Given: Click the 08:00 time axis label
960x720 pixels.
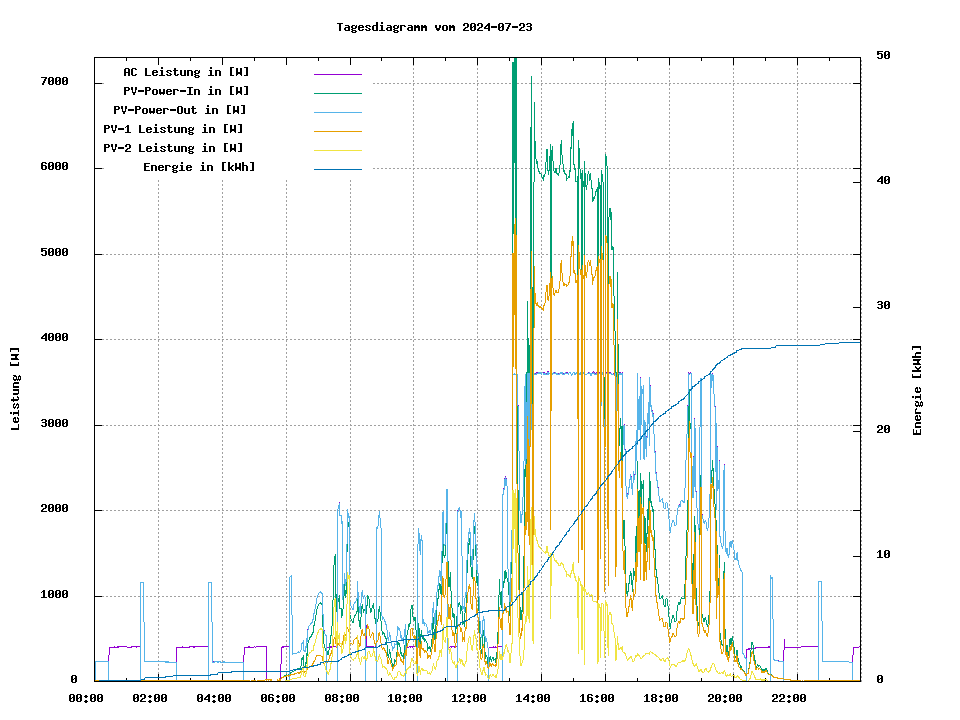Looking at the screenshot, I should coord(342,698).
